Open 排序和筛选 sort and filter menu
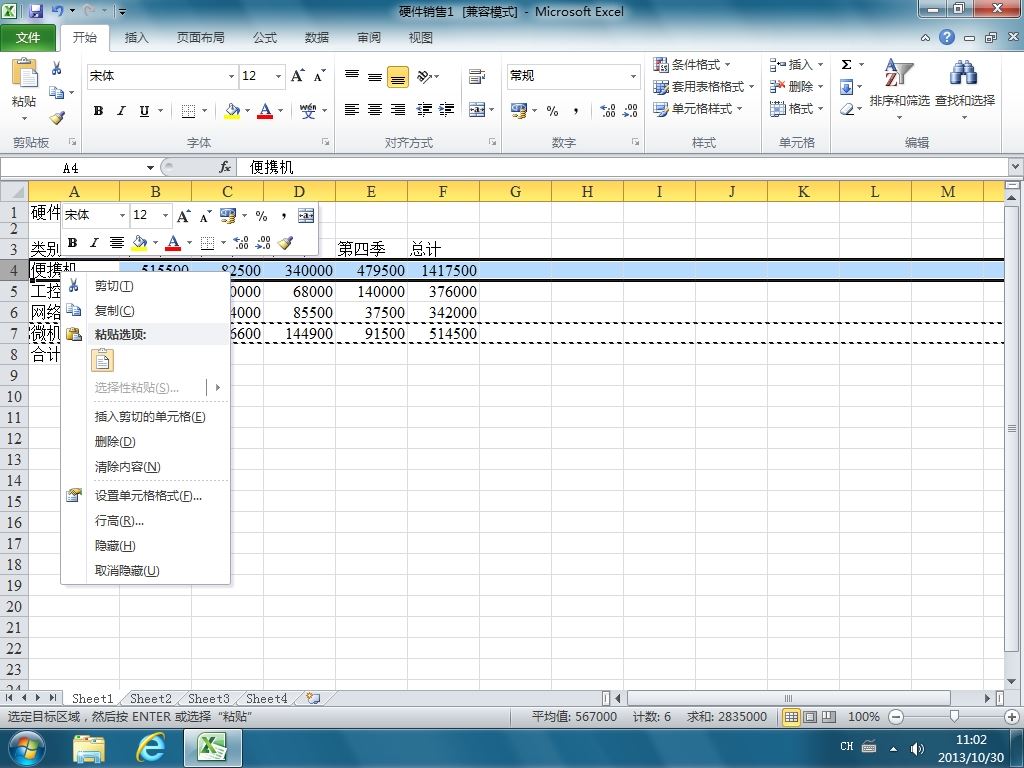 click(x=899, y=89)
